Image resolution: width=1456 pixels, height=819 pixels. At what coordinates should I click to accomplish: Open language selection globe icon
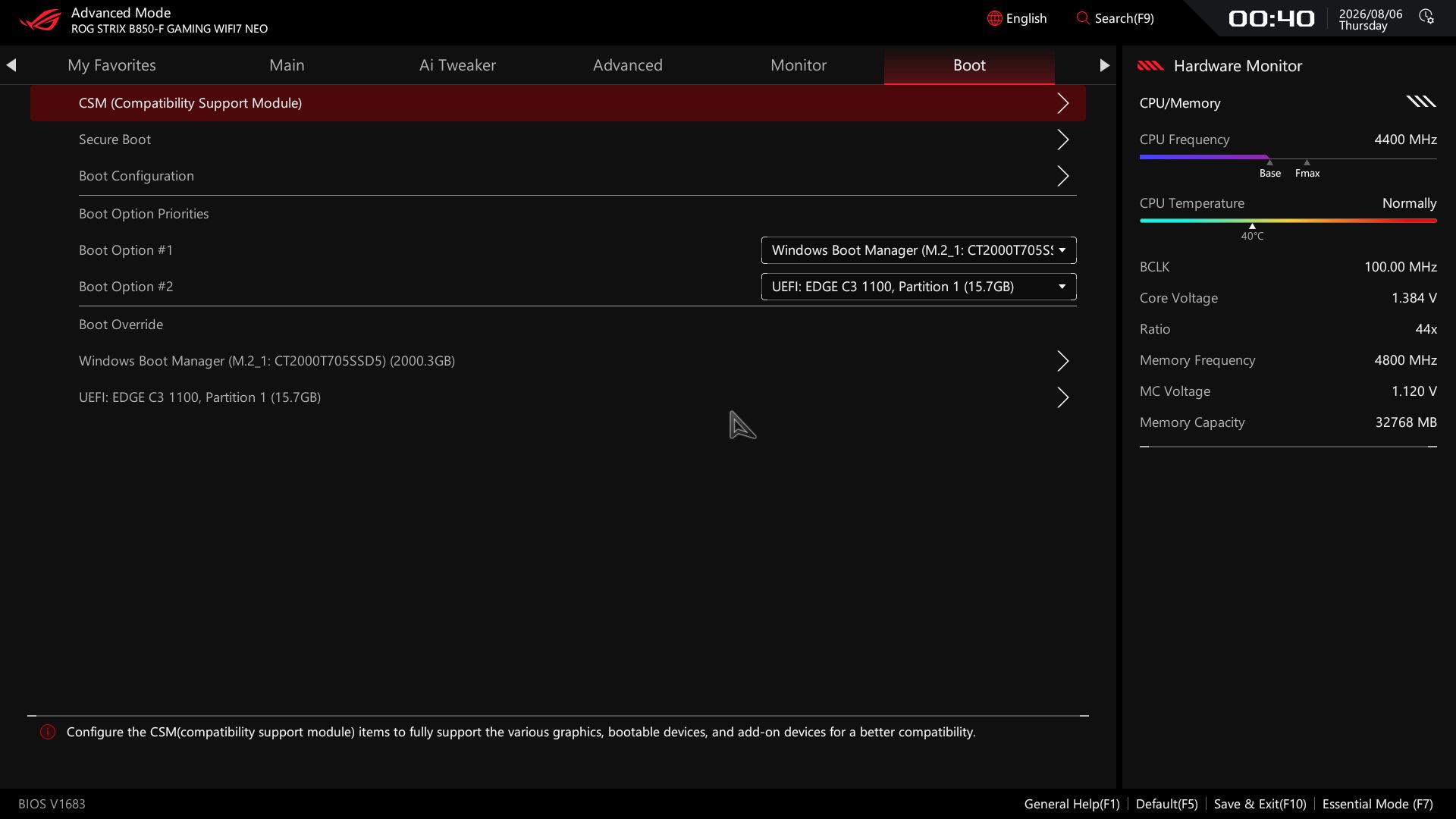pos(994,18)
